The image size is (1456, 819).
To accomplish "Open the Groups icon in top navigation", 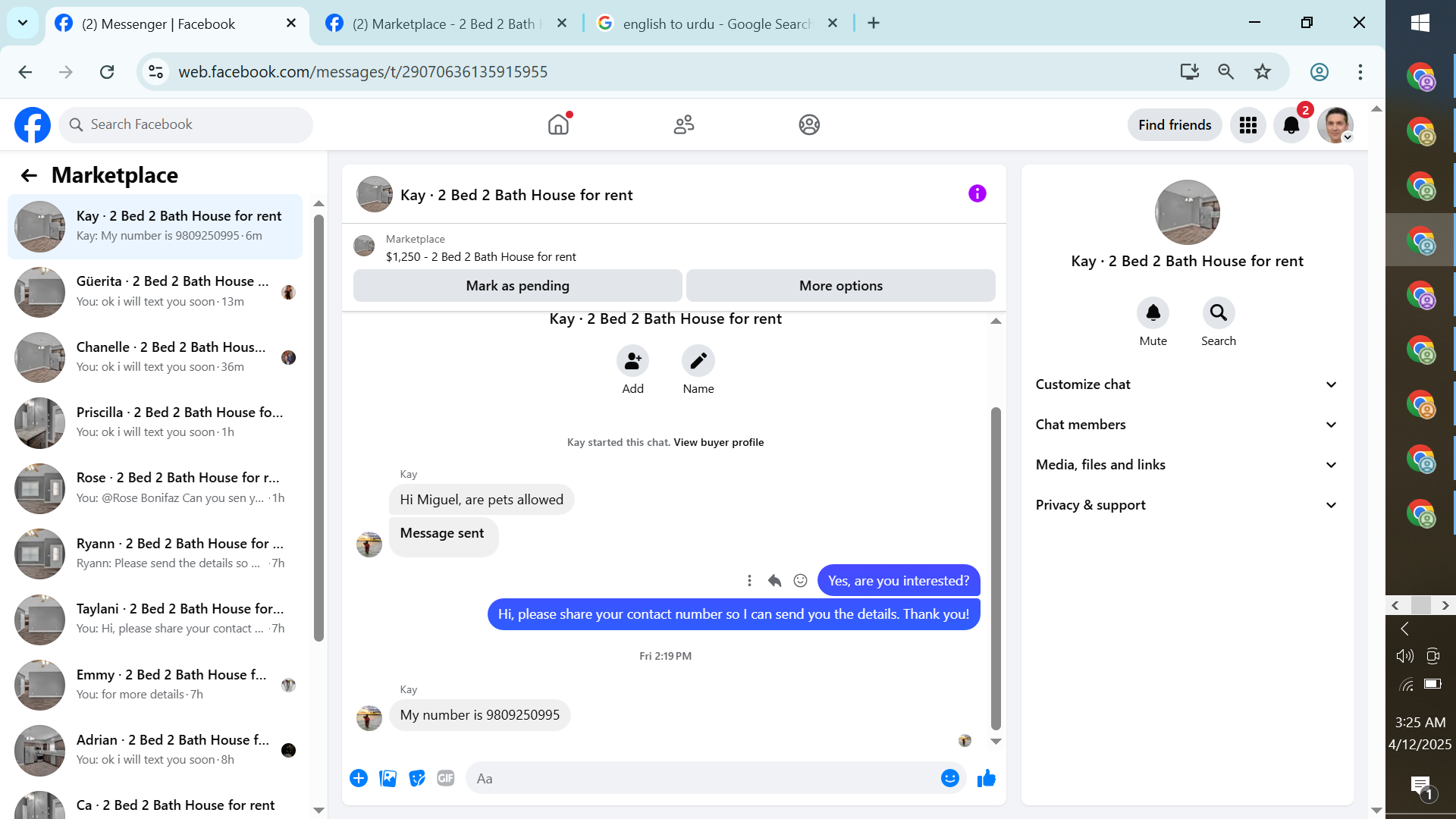I will coord(809,124).
